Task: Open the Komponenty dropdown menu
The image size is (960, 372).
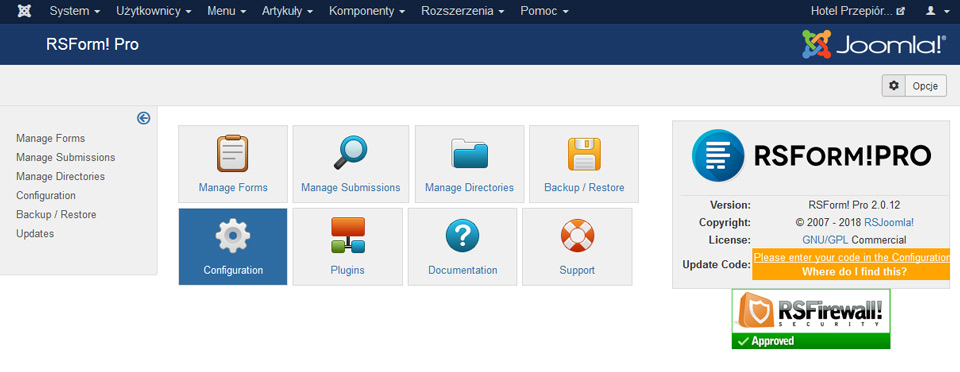Action: click(367, 11)
